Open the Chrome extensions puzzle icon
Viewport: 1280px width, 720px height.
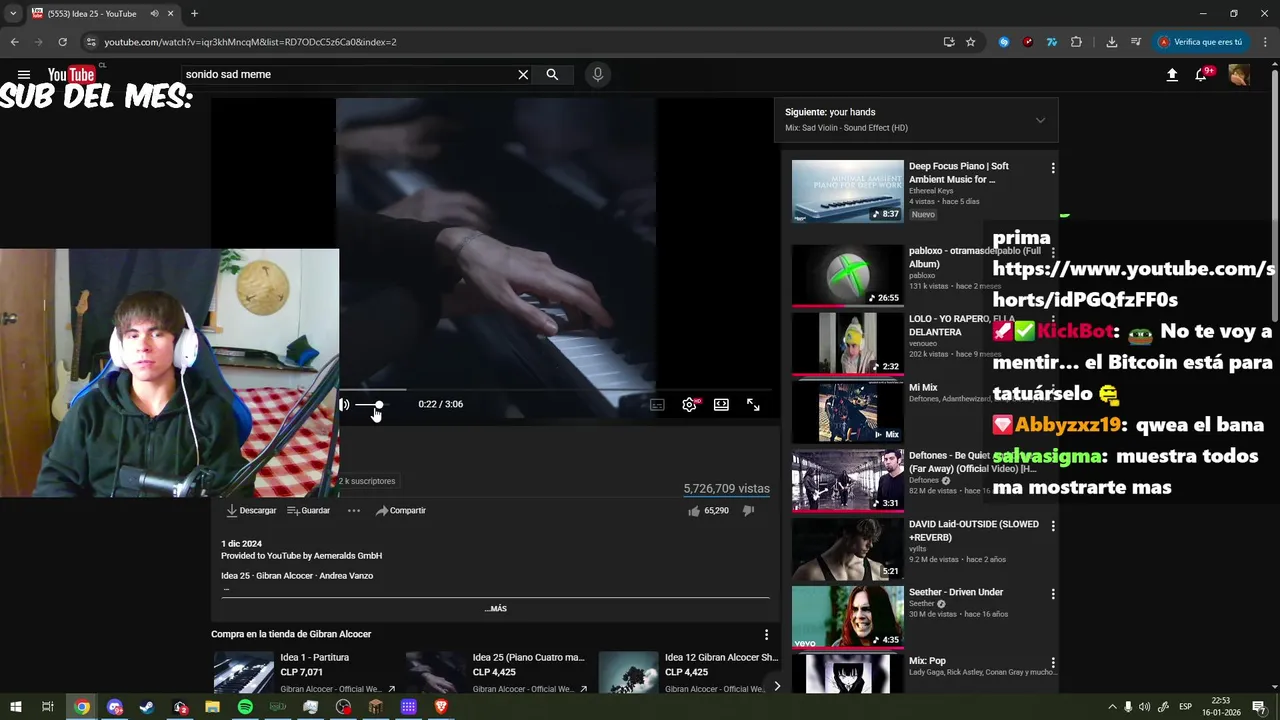1076,42
